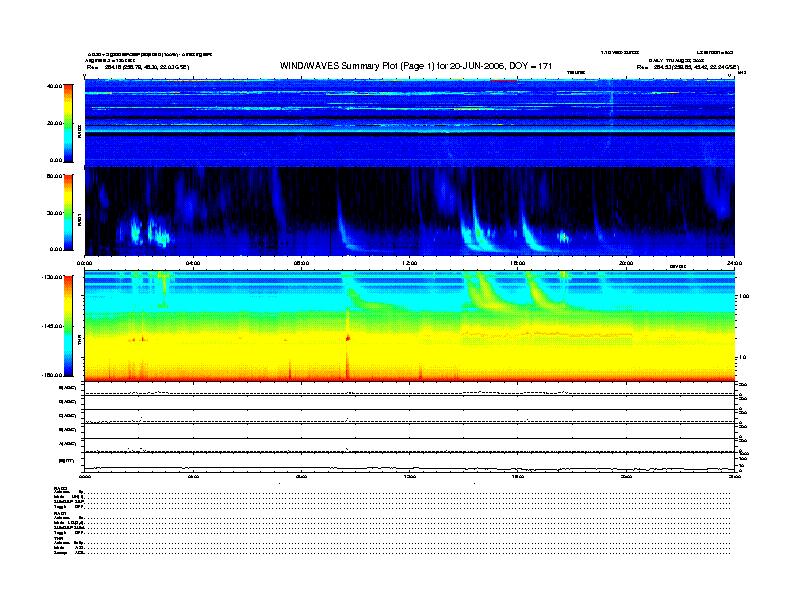The width and height of the screenshot is (792, 612).
Task: Click the bright radio burst near 14:00 in RAD1
Action: point(476,235)
